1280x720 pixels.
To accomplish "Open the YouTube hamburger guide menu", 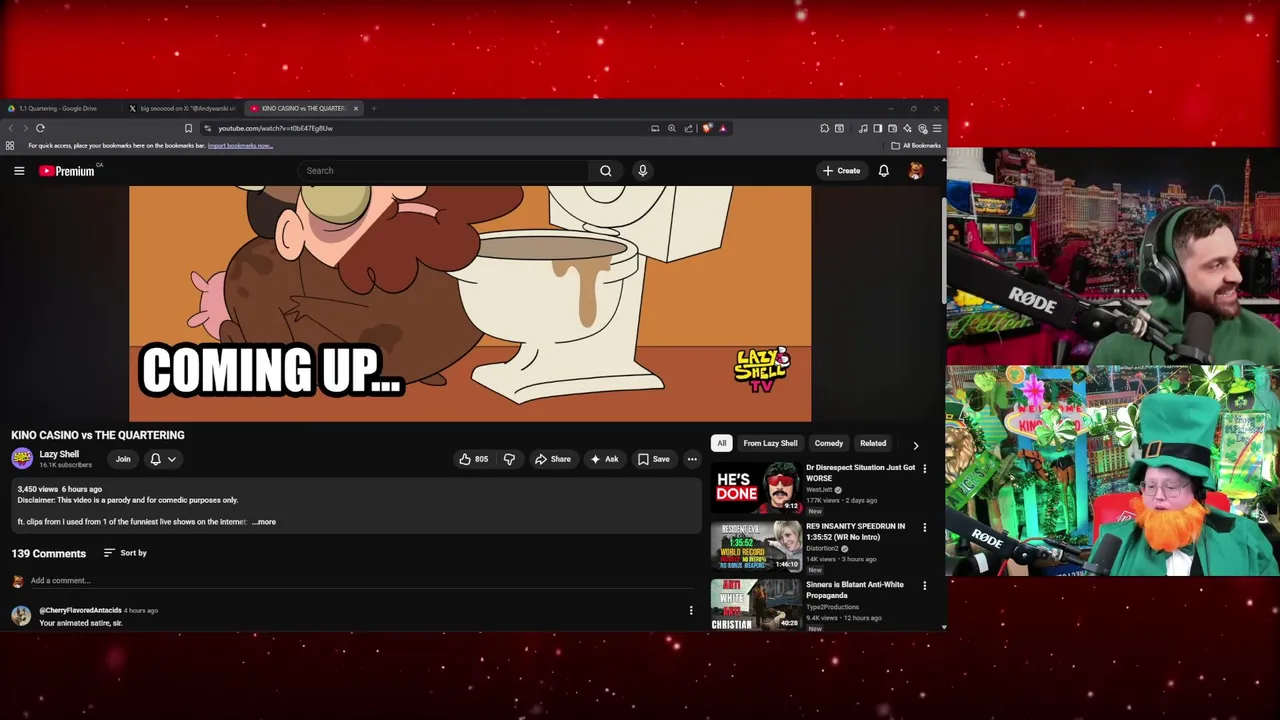I will click(19, 171).
